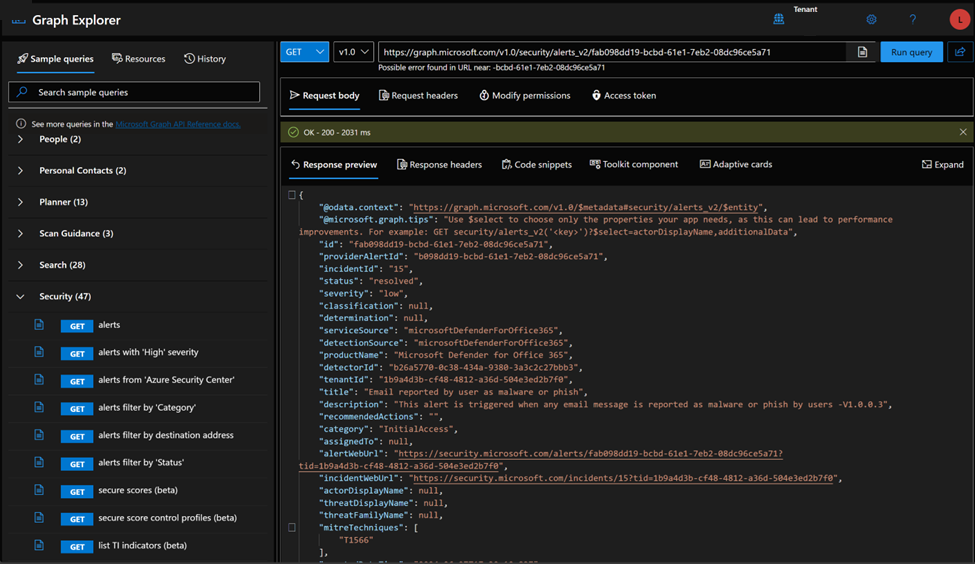975x564 pixels.
Task: Dismiss the OK 200 status banner
Action: pos(963,132)
